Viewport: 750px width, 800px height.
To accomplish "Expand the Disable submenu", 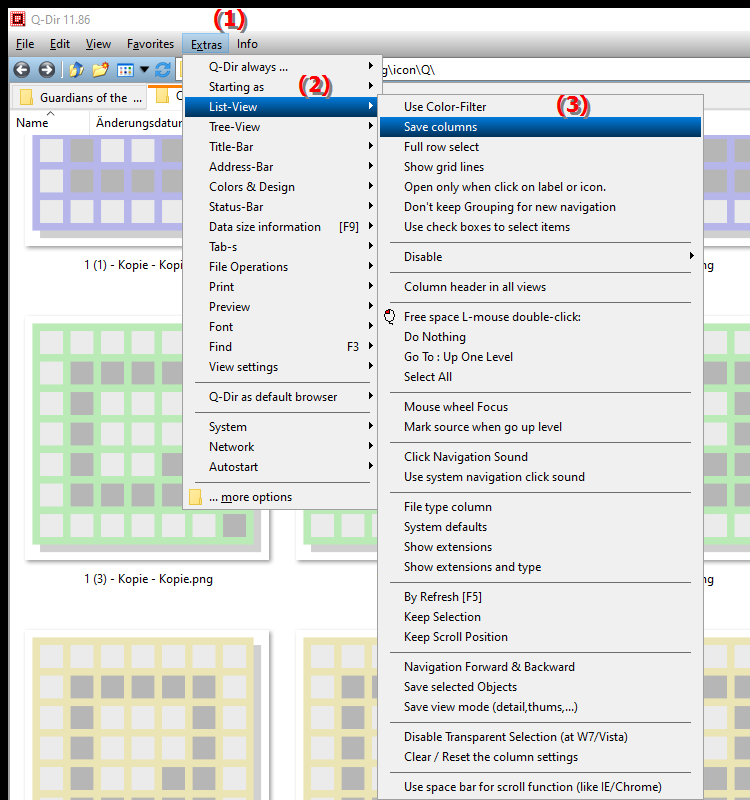I will tap(540, 257).
